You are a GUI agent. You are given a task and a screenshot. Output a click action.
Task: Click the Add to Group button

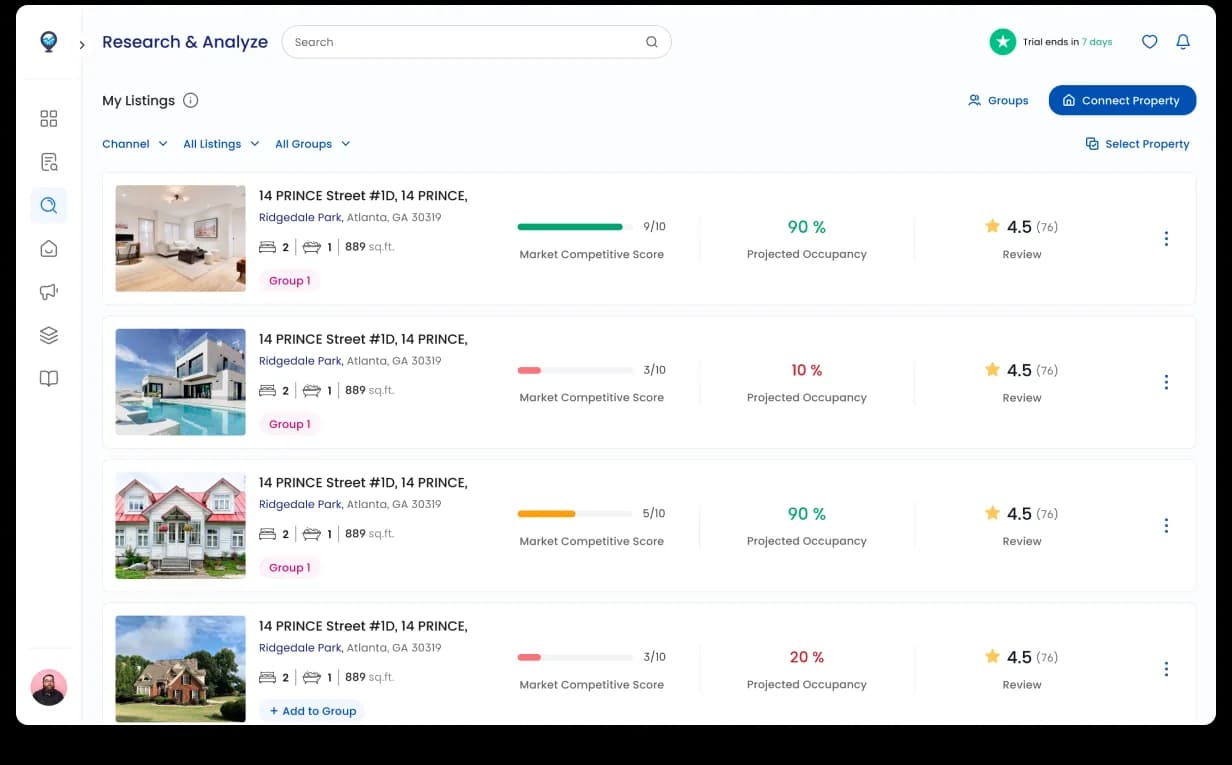coord(312,711)
